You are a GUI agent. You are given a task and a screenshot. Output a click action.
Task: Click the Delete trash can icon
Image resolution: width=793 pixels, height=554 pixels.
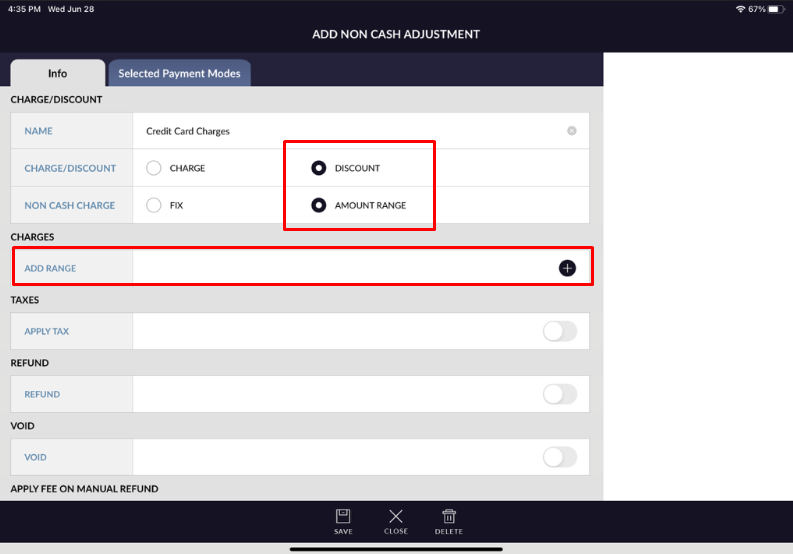[x=449, y=517]
